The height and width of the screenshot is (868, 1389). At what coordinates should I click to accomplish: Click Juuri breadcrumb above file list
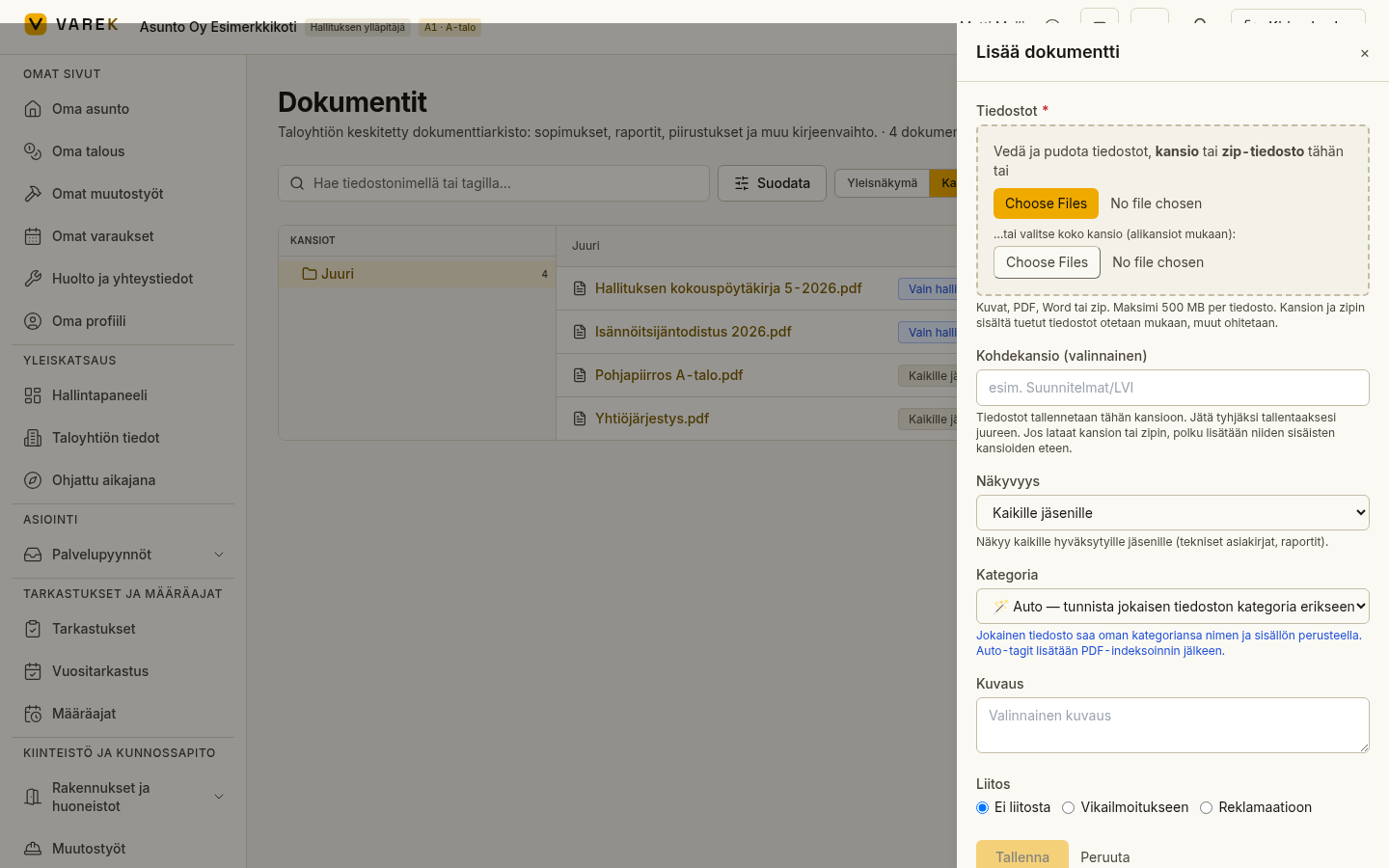click(x=586, y=246)
